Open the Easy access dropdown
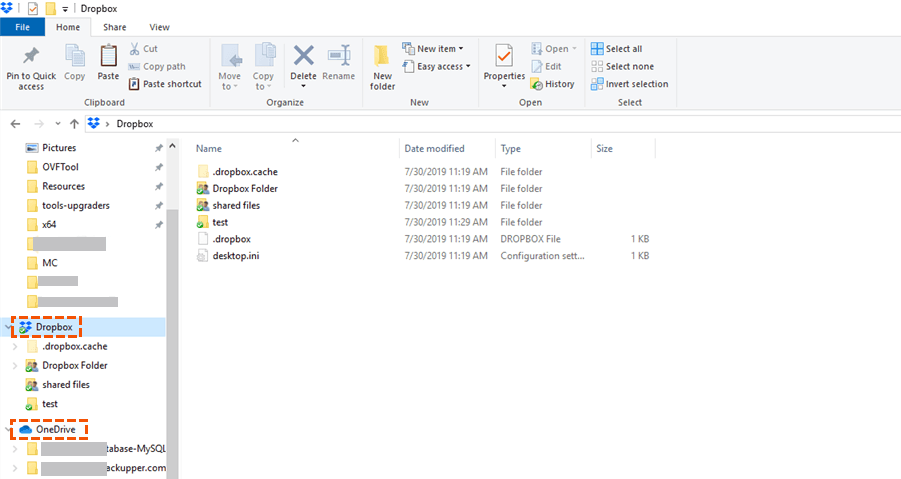 point(436,66)
